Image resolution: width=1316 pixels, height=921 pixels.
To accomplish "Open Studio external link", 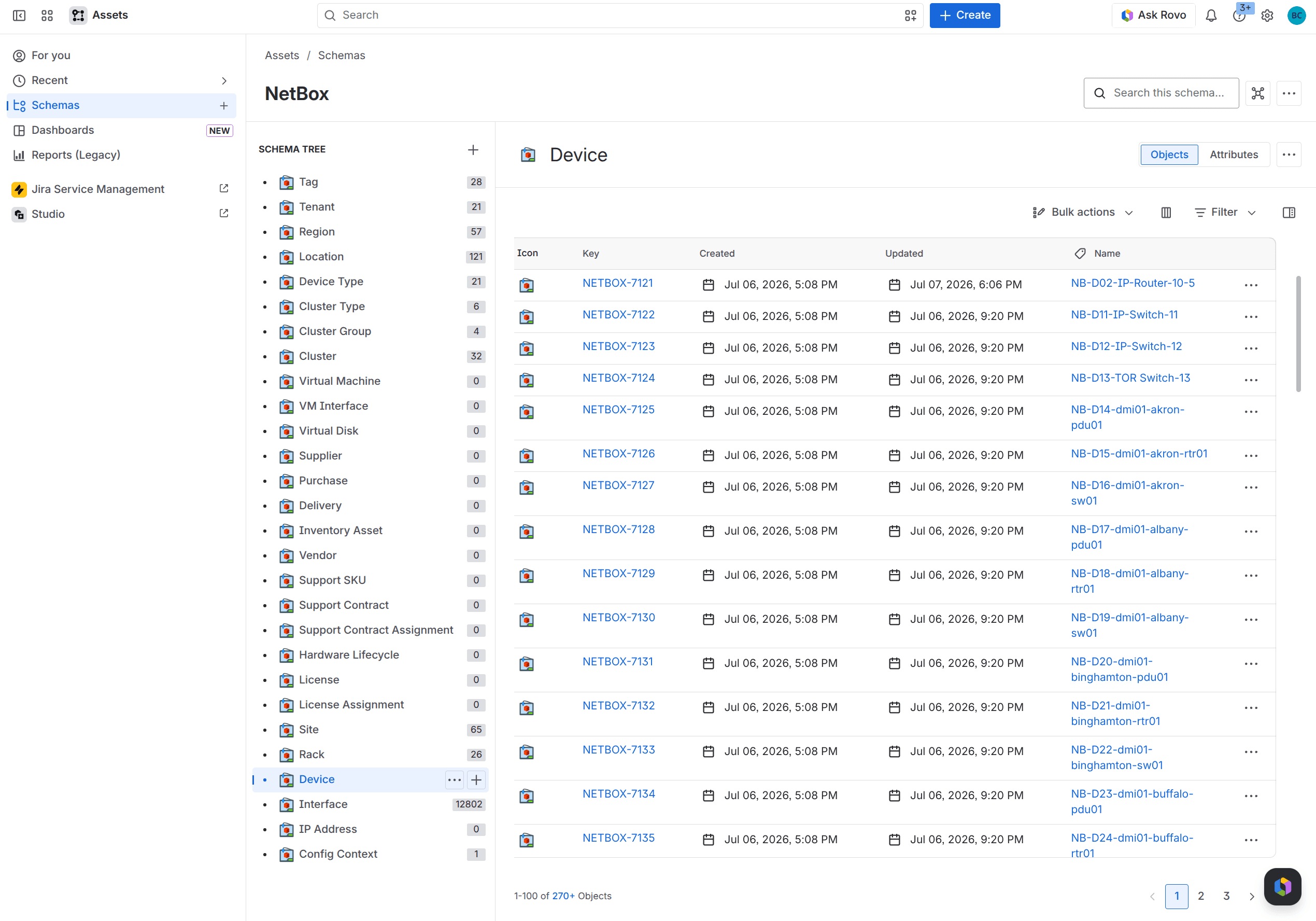I will coord(224,213).
